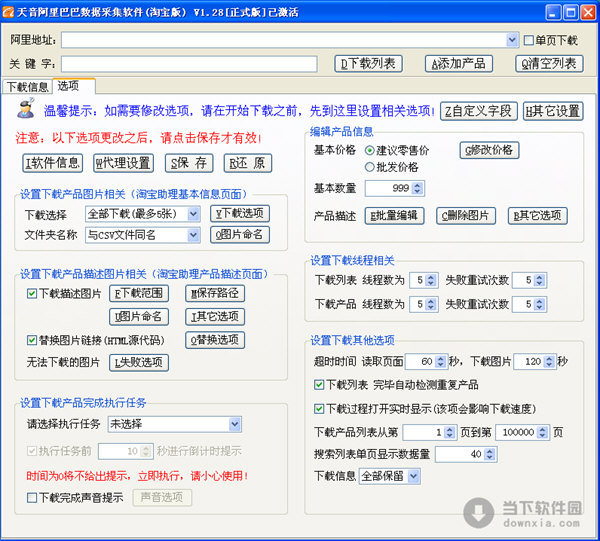Click O图片命名 in product image section
The image size is (600, 541).
tap(240, 235)
